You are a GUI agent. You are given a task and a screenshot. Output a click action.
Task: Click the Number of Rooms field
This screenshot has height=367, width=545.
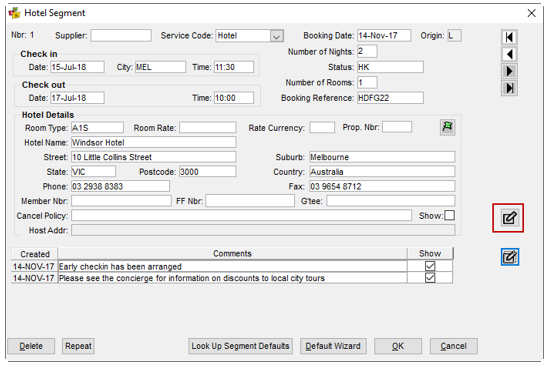coord(367,82)
